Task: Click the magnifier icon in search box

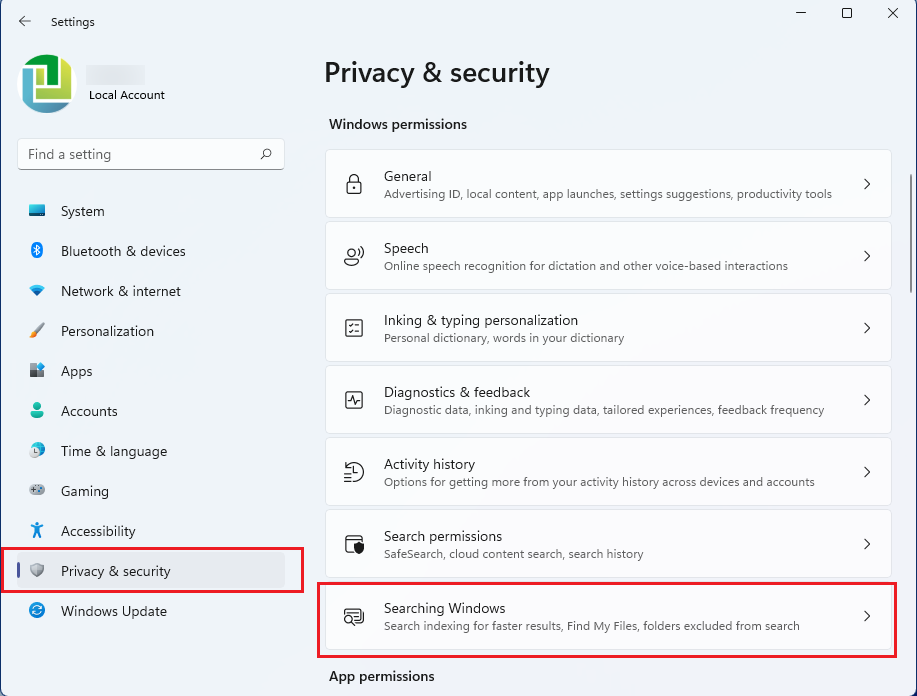Action: 266,154
